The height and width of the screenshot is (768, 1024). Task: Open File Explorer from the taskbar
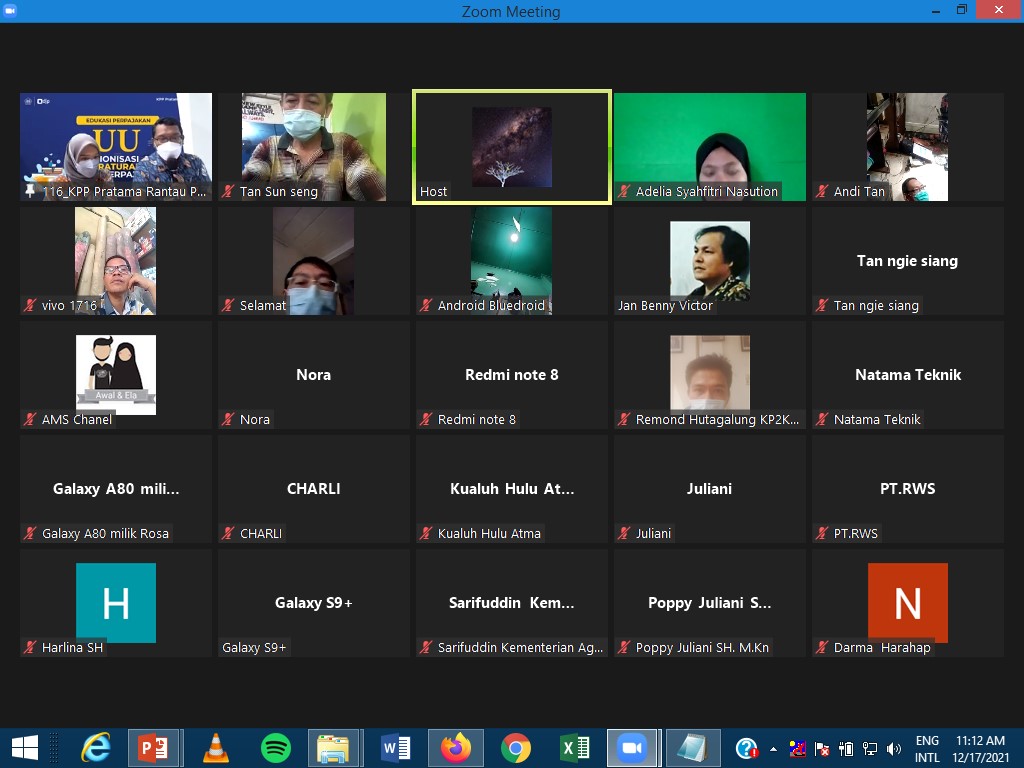[x=333, y=748]
